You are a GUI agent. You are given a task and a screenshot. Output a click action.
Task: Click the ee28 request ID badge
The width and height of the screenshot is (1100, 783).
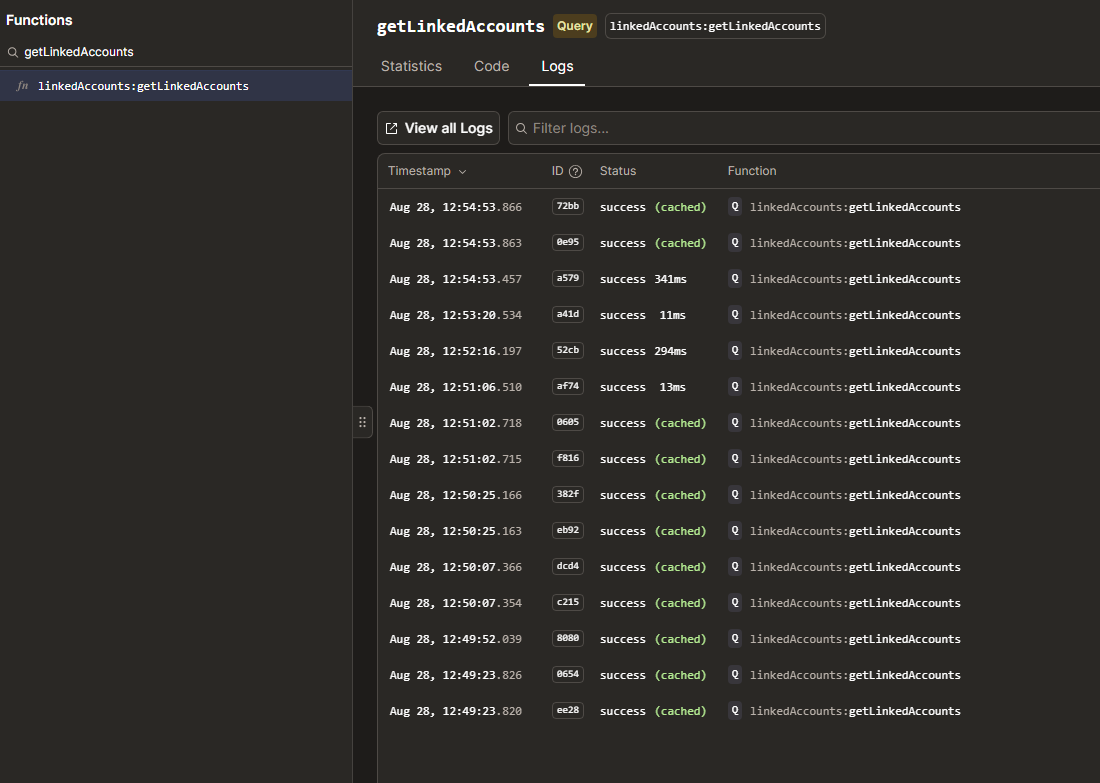tap(568, 711)
